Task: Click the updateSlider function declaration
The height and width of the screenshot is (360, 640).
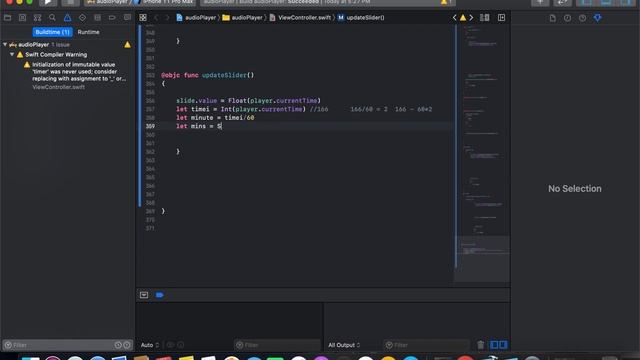Action: 207,75
